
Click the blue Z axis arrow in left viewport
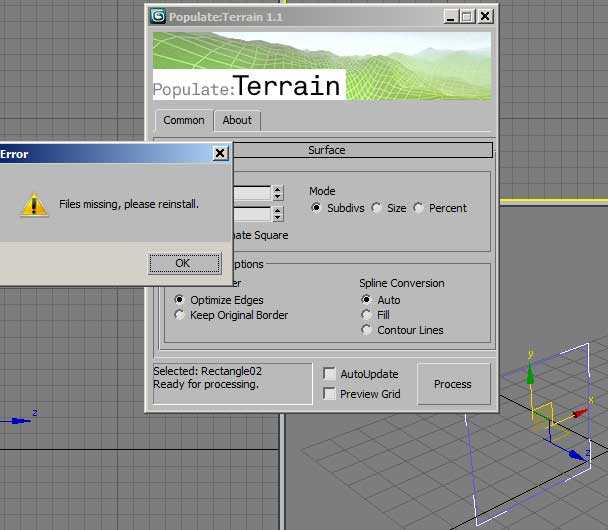(19, 421)
